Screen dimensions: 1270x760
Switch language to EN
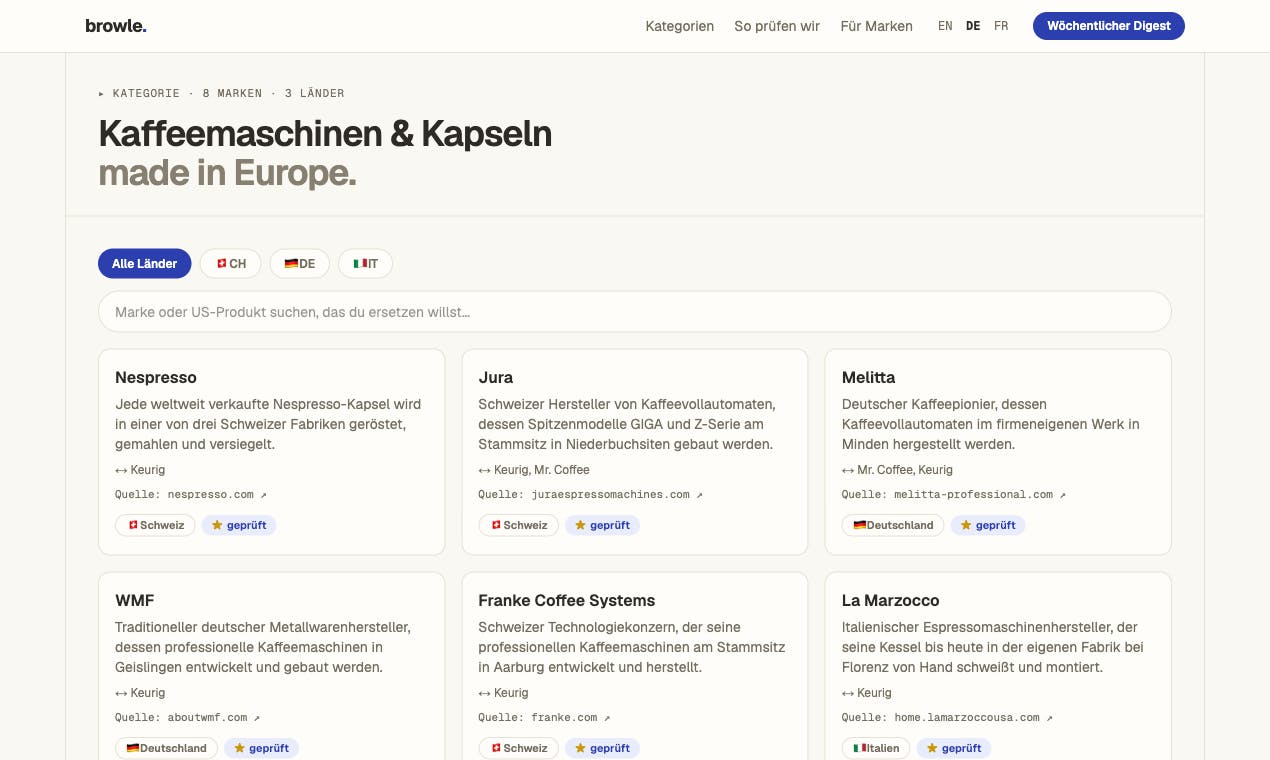point(945,26)
